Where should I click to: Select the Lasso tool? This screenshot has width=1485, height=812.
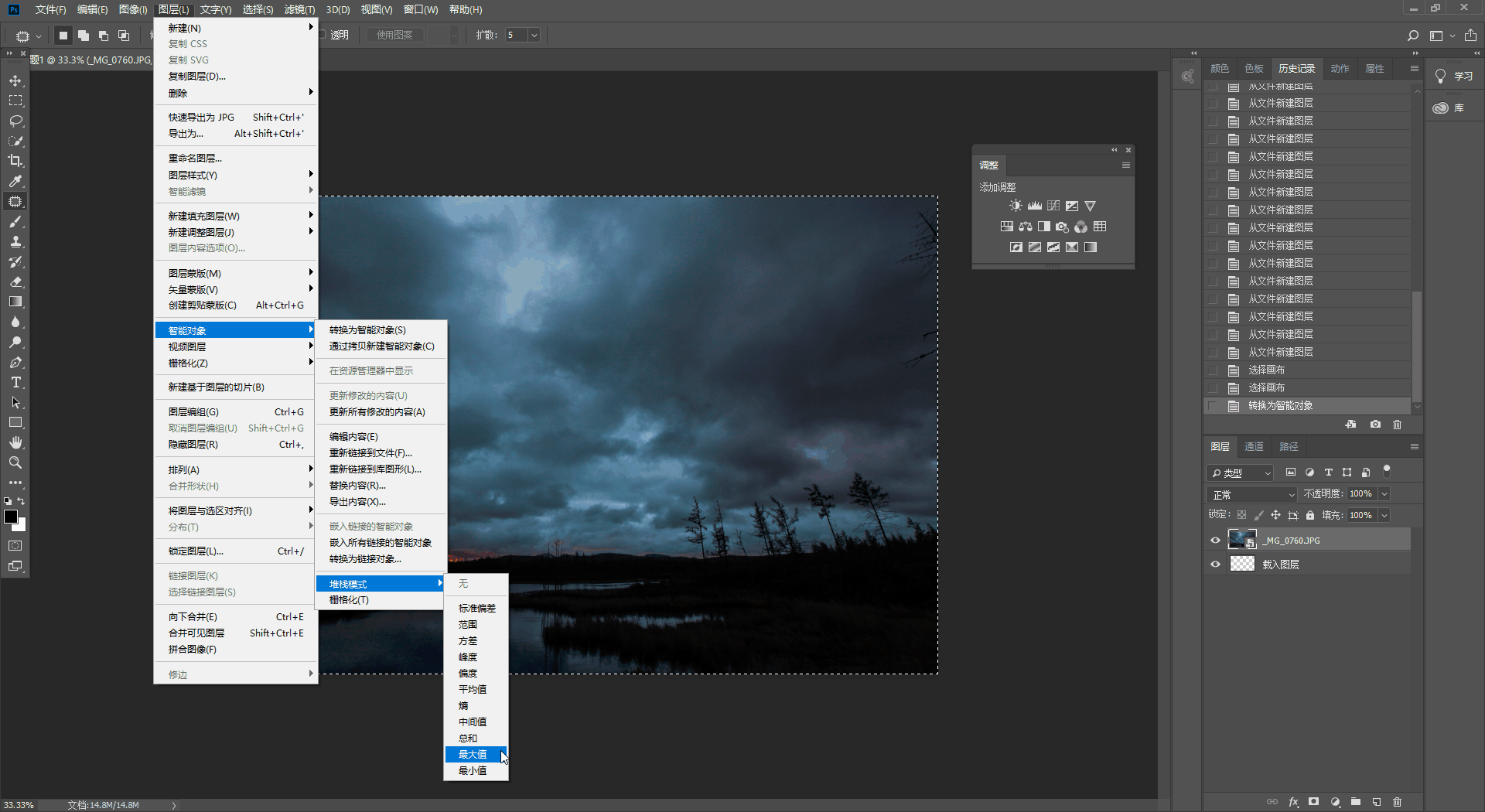point(15,121)
